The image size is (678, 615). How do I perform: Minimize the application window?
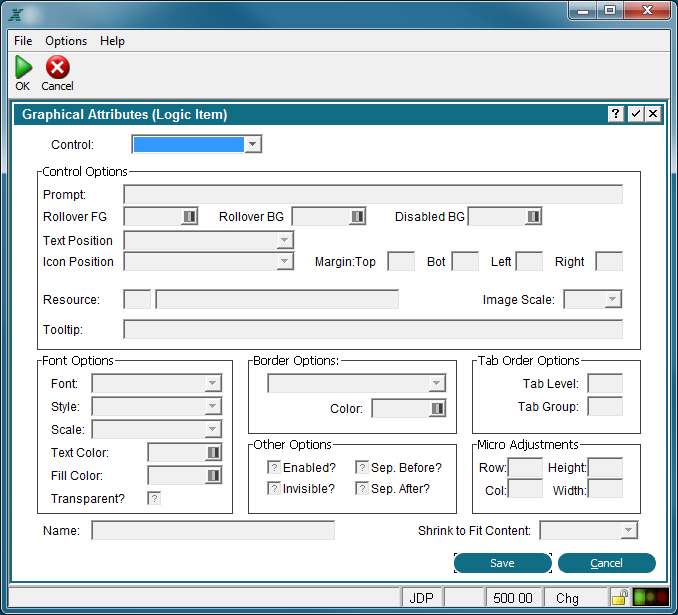[582, 10]
